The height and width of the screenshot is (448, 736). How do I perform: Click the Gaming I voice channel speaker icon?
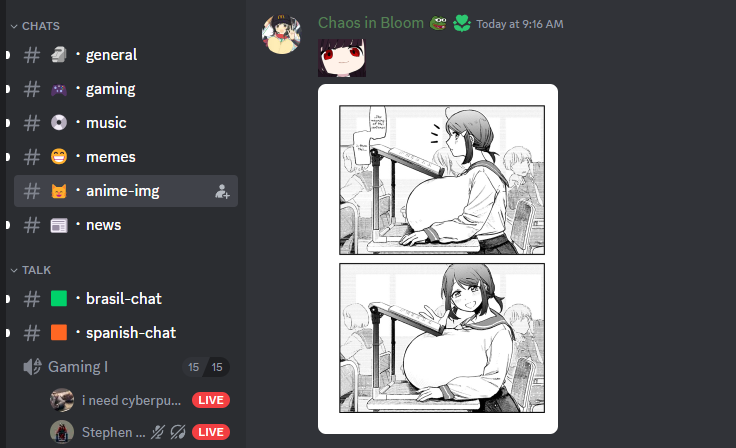(32, 367)
